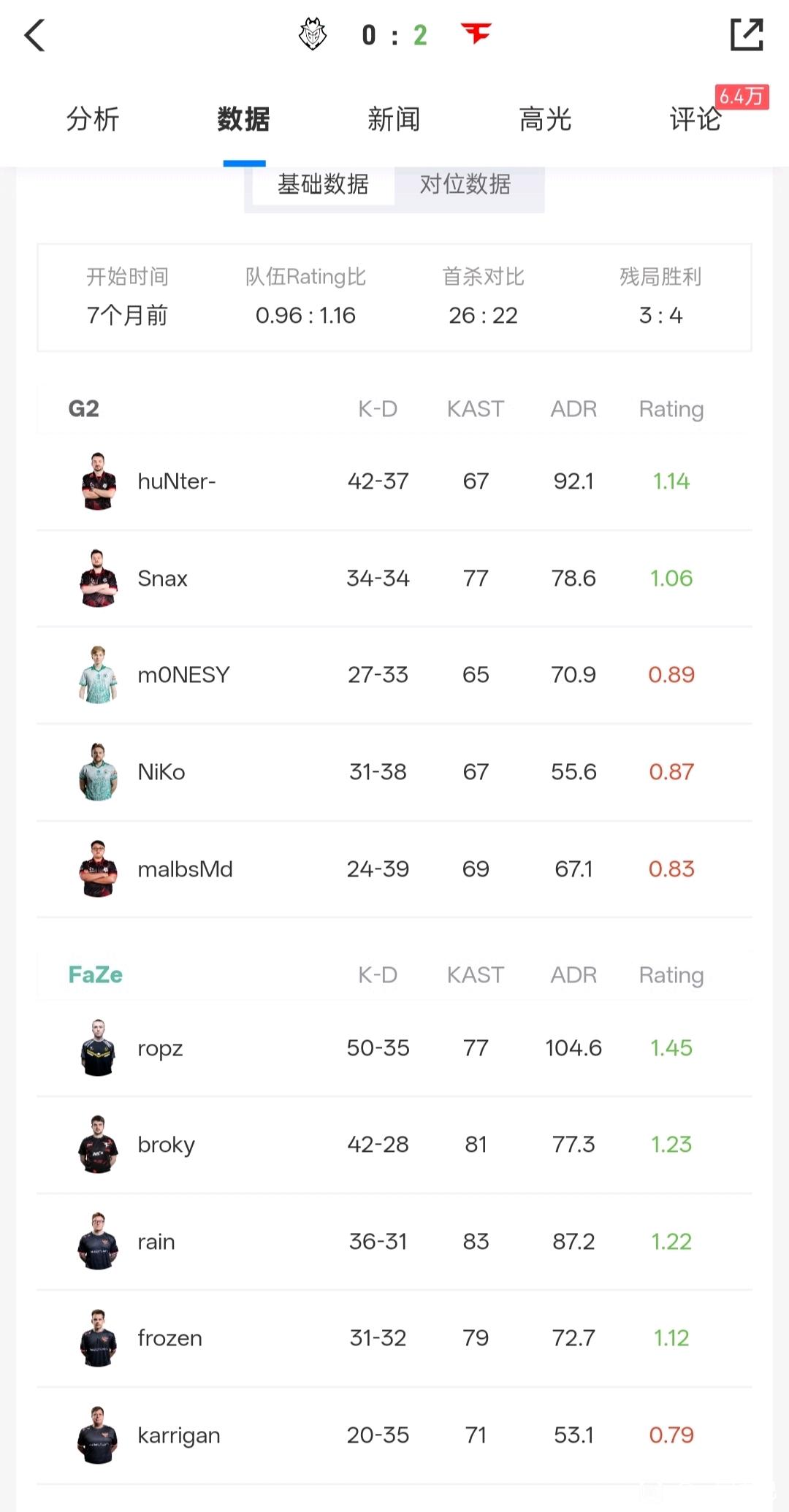
Task: Select the malbsMd stats row
Action: click(394, 869)
